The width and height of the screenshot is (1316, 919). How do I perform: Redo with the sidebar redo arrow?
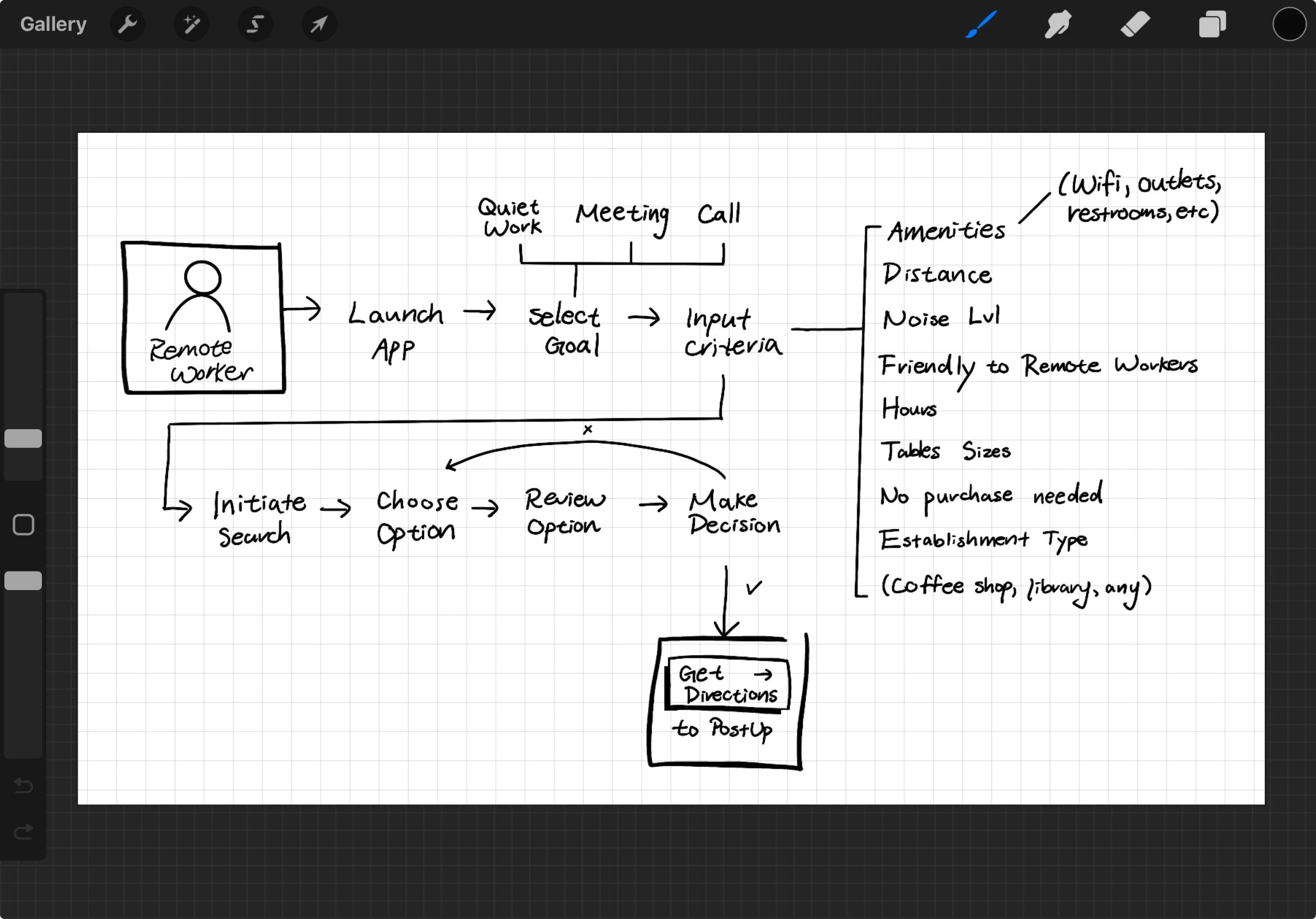click(23, 831)
